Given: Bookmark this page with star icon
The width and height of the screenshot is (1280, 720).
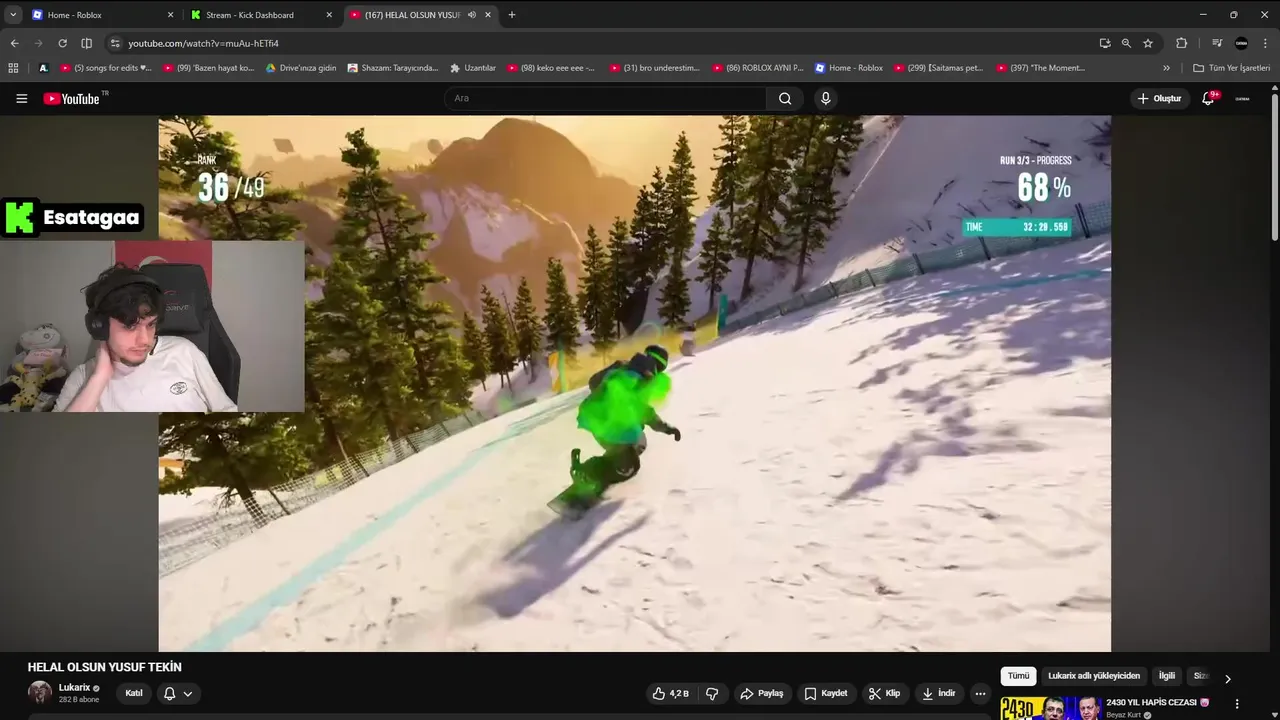Looking at the screenshot, I should (x=1148, y=43).
